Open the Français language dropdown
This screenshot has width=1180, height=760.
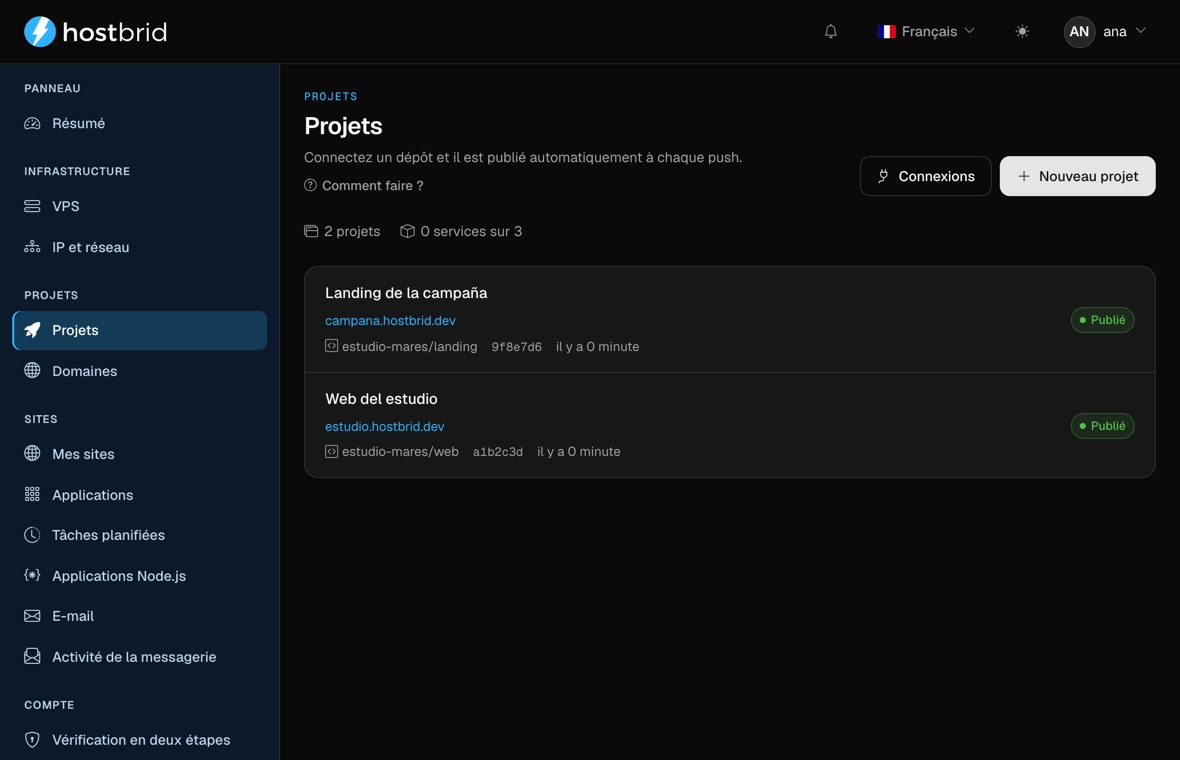point(926,32)
